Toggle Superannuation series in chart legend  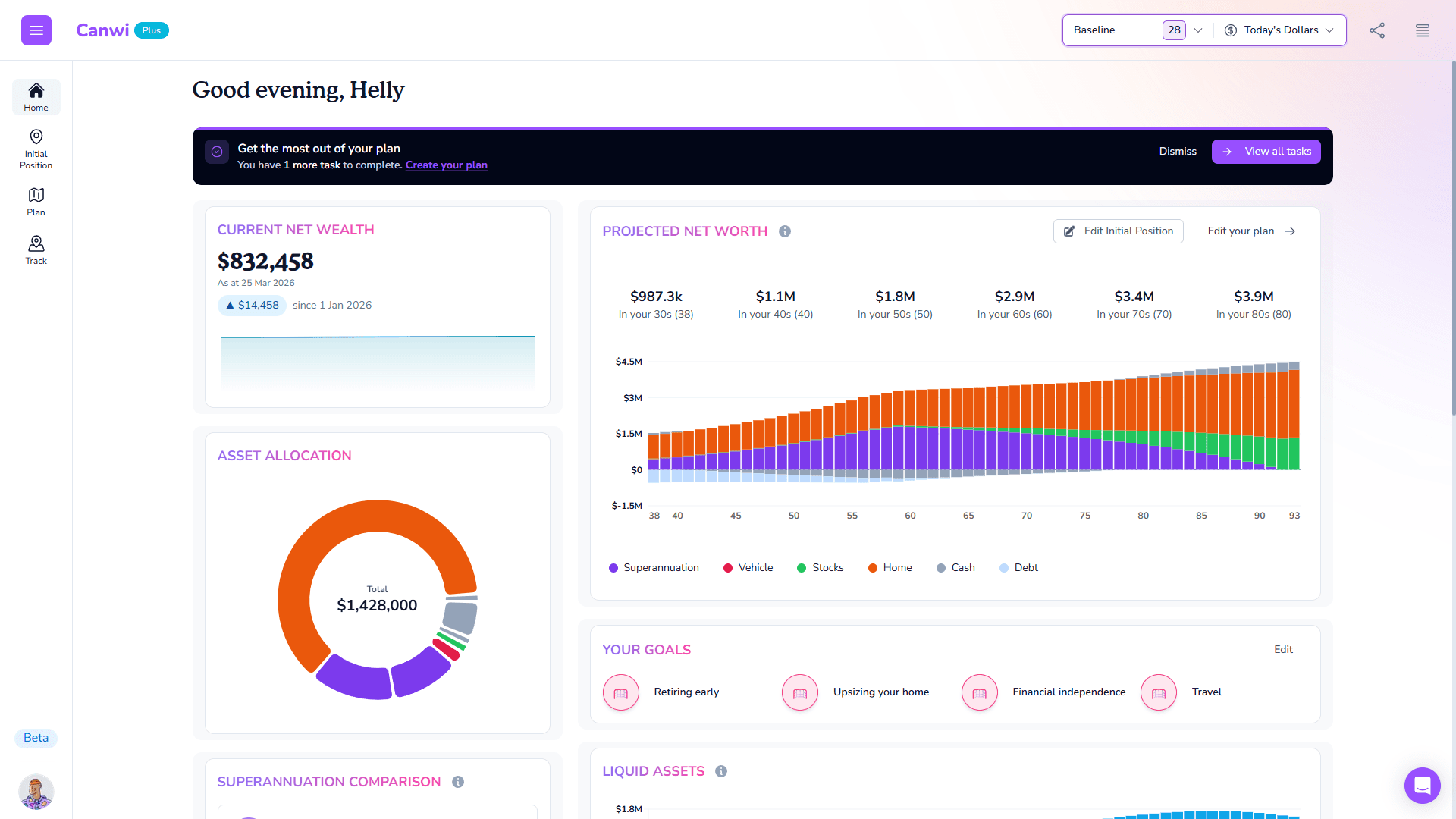point(654,568)
